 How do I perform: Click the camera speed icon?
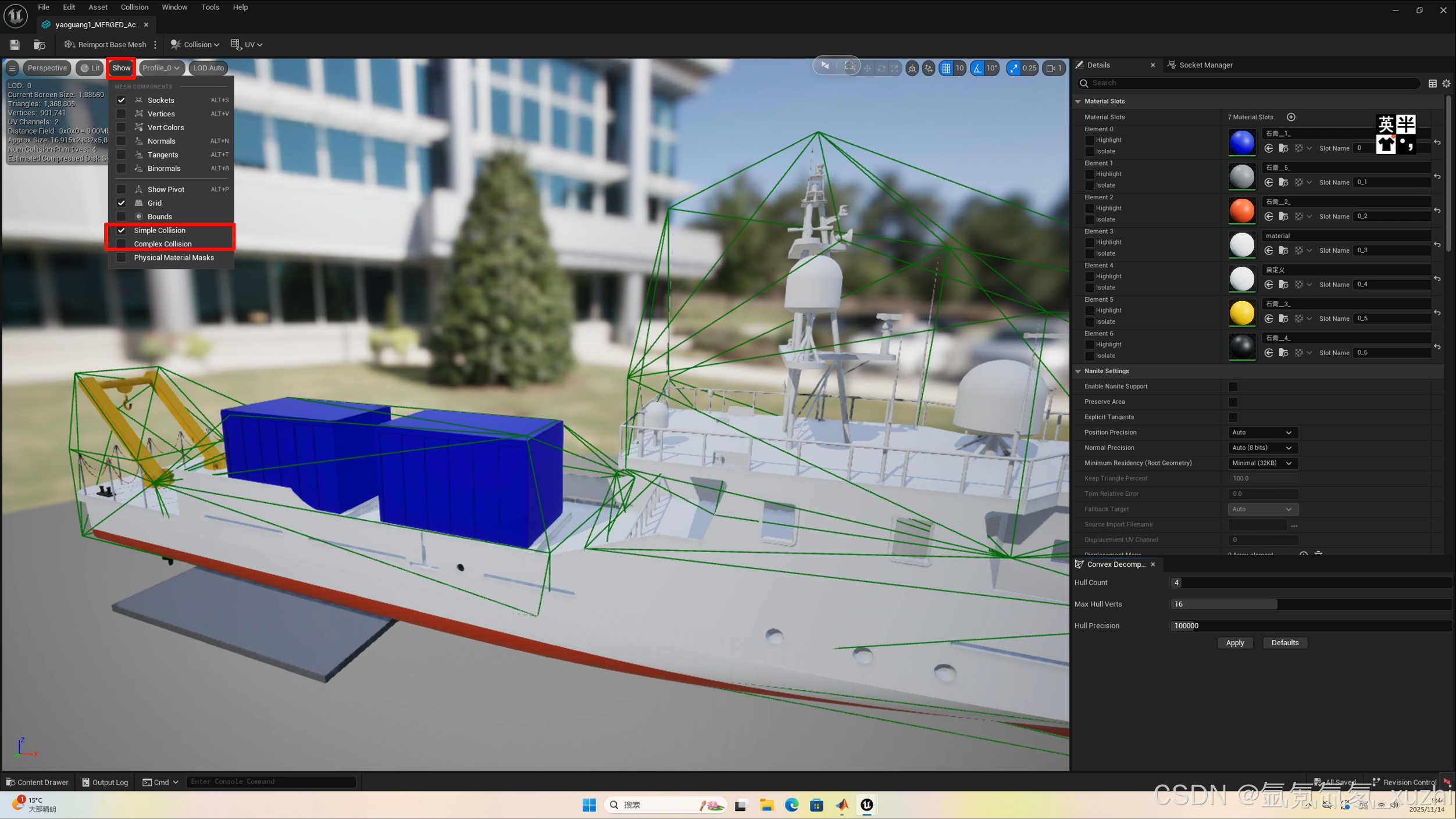tap(1050, 68)
